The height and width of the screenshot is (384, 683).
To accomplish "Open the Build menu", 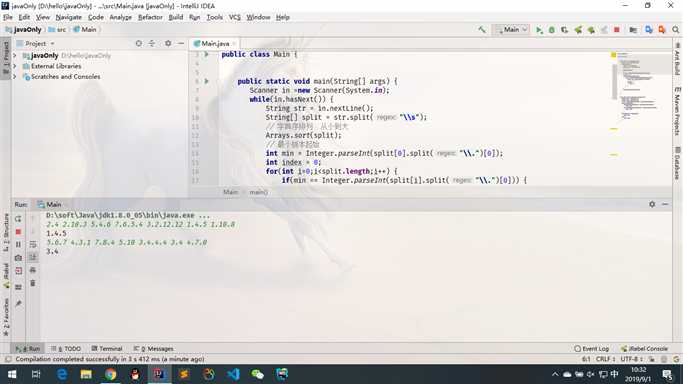I will [176, 17].
